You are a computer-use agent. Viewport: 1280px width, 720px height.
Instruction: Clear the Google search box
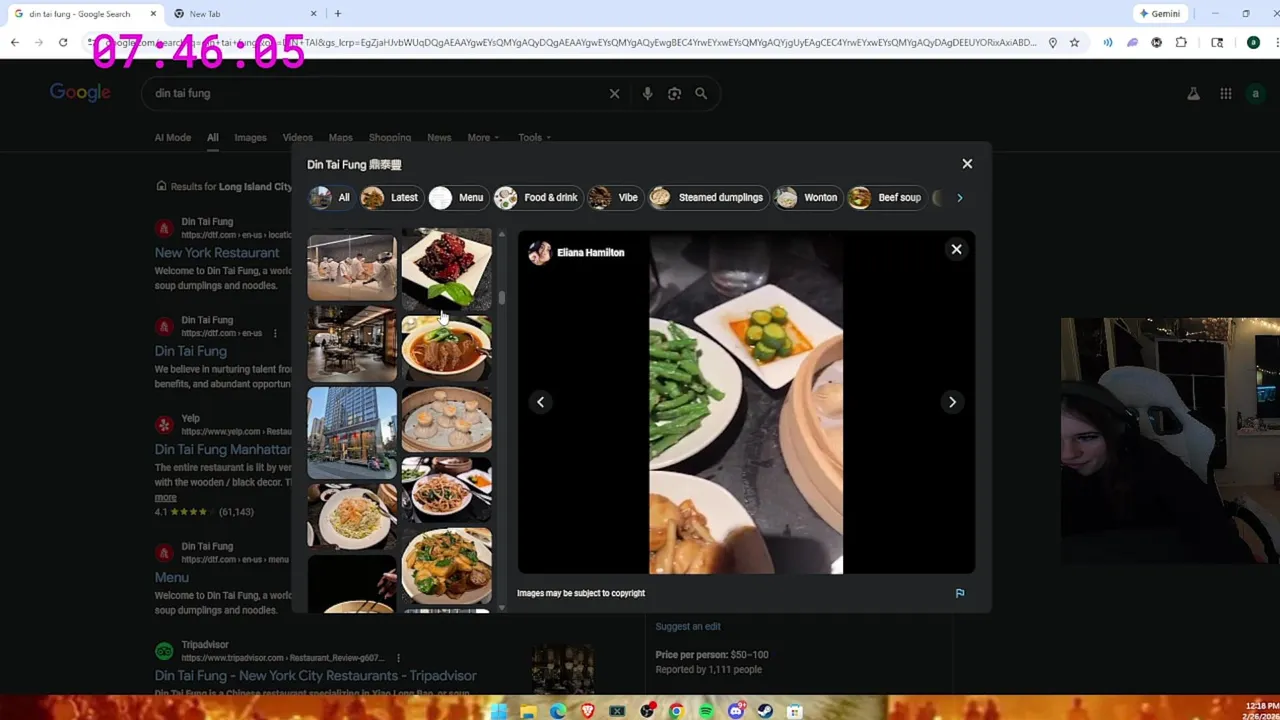[x=614, y=93]
